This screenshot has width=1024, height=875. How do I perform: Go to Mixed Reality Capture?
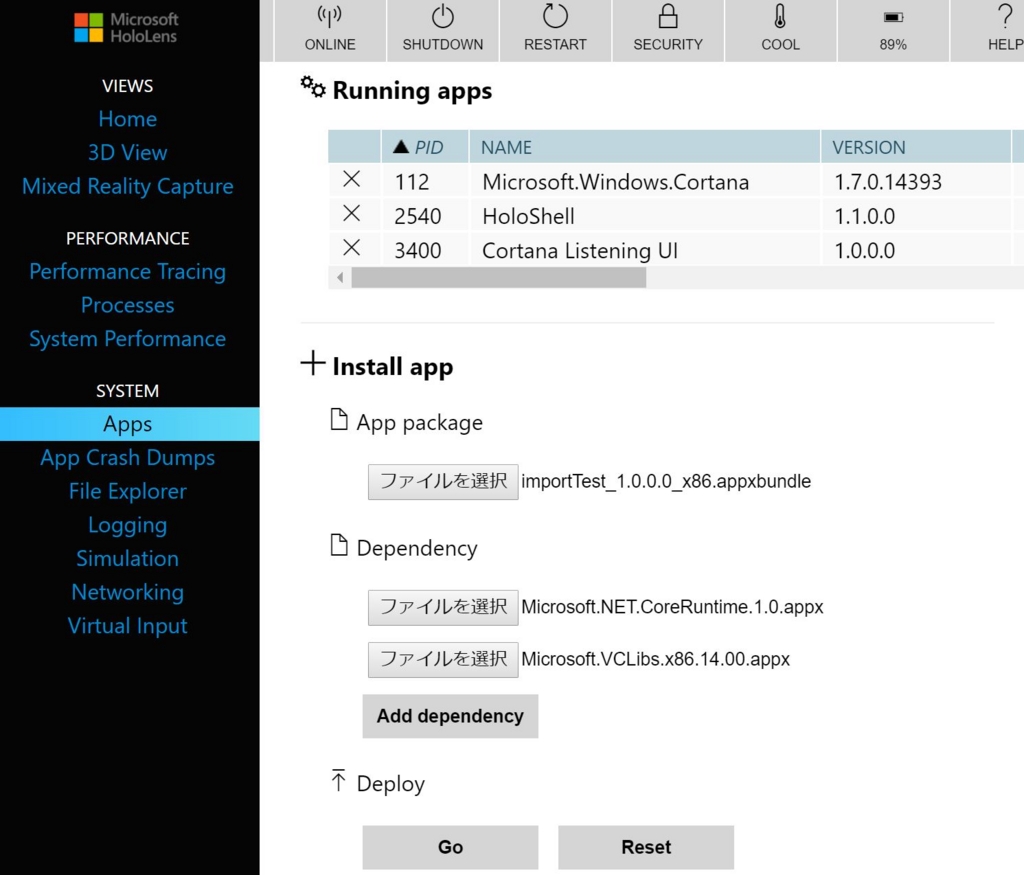point(128,187)
